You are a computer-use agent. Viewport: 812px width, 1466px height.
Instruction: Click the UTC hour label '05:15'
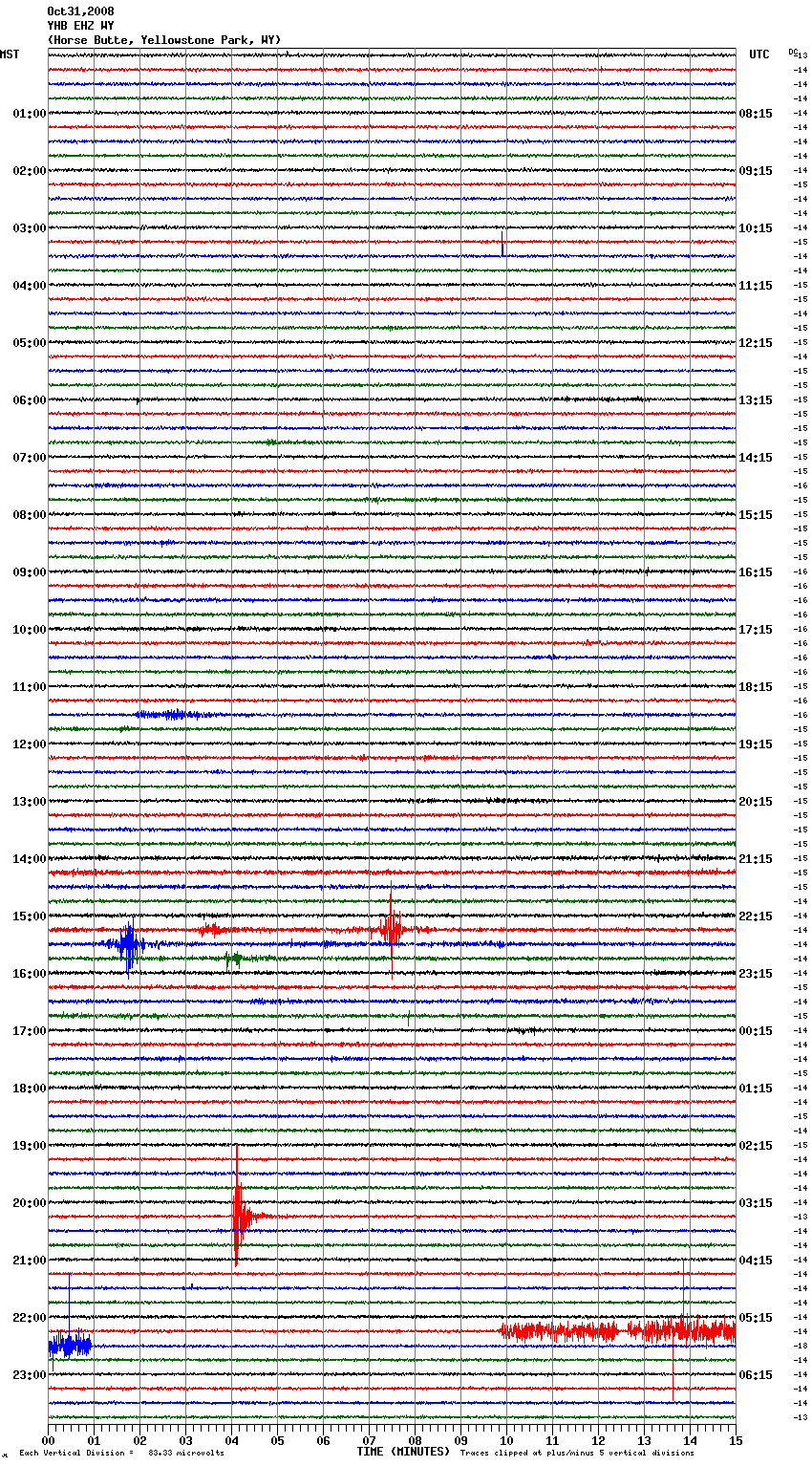click(x=756, y=1318)
